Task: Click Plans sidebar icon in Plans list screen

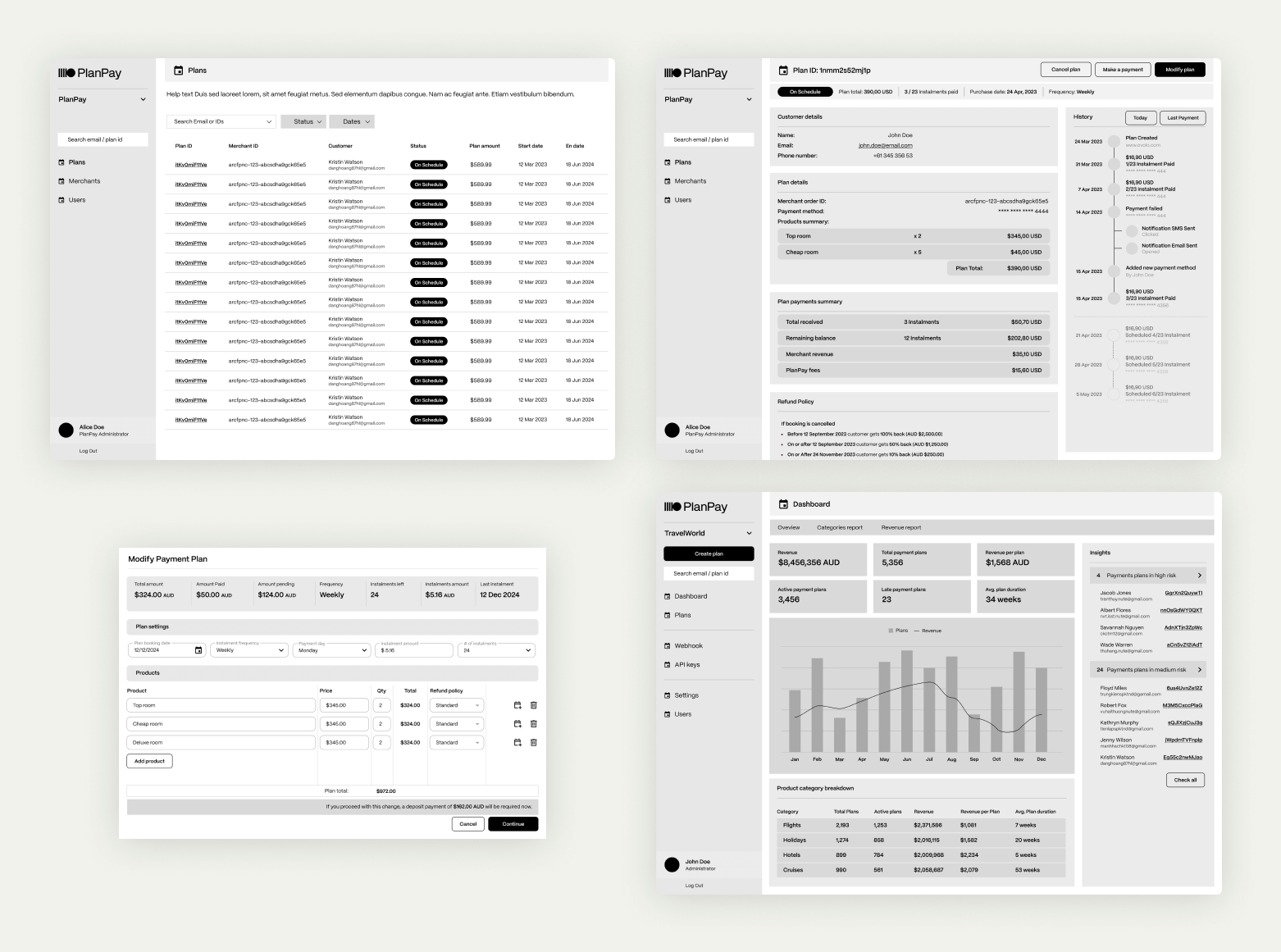Action: (62, 162)
